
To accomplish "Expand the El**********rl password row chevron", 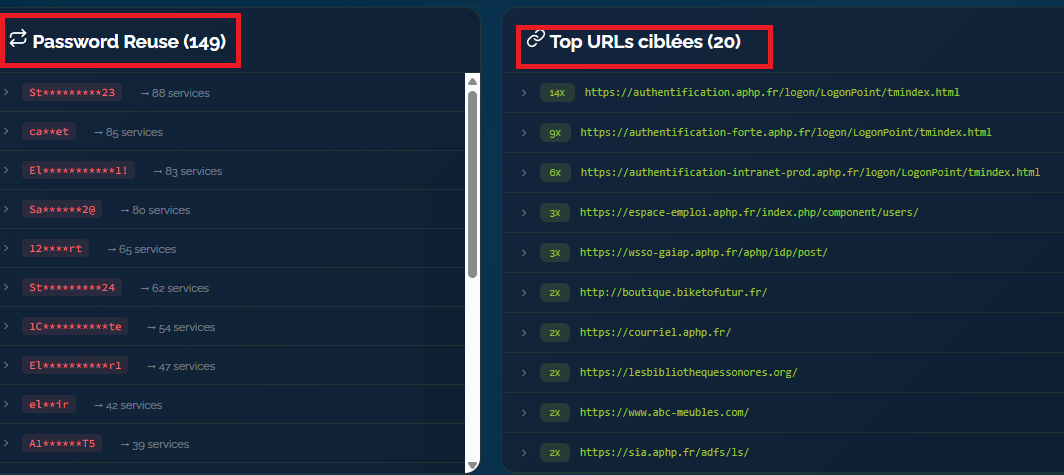I will [6, 365].
